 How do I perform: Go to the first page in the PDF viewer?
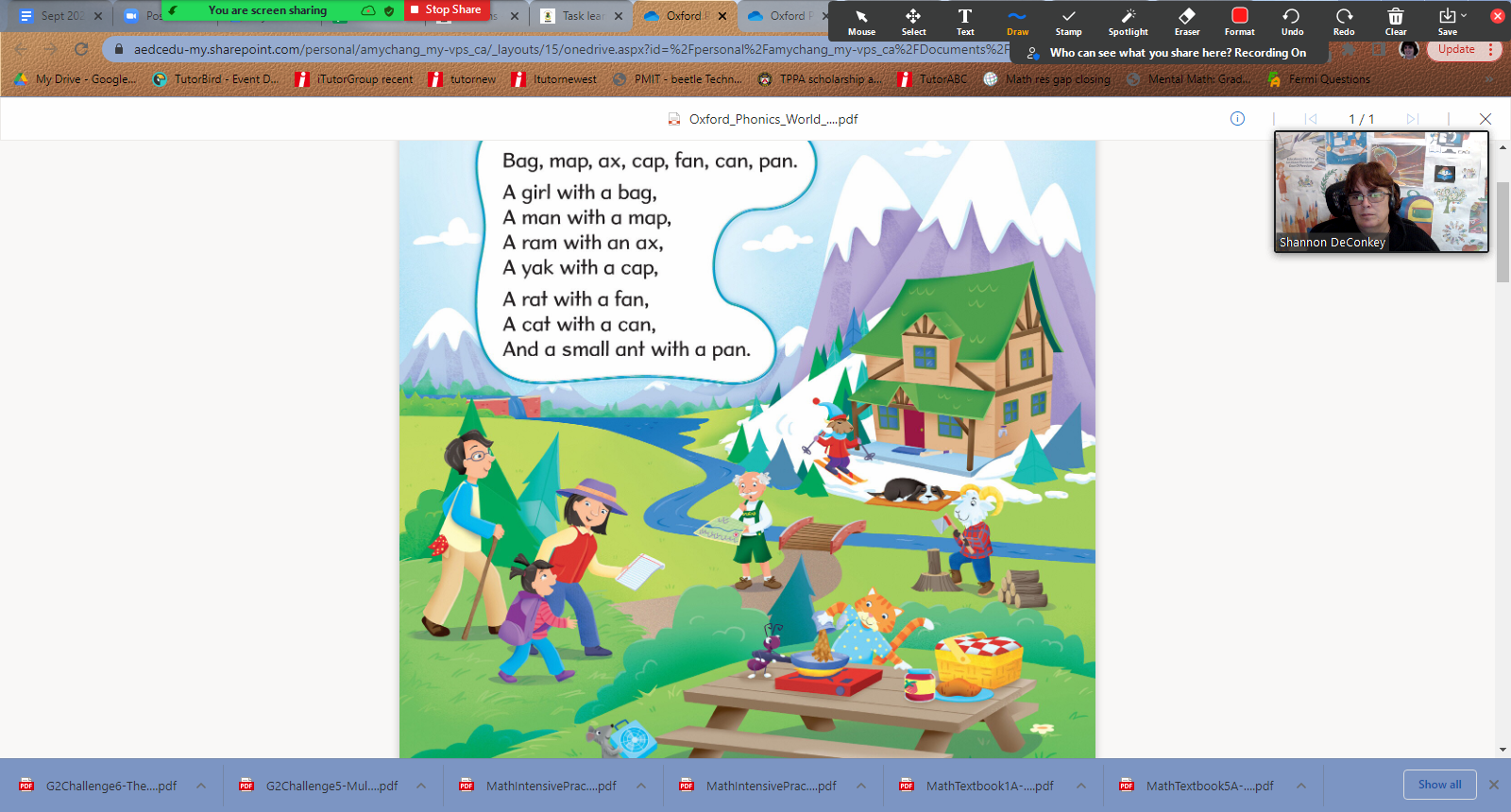1311,119
